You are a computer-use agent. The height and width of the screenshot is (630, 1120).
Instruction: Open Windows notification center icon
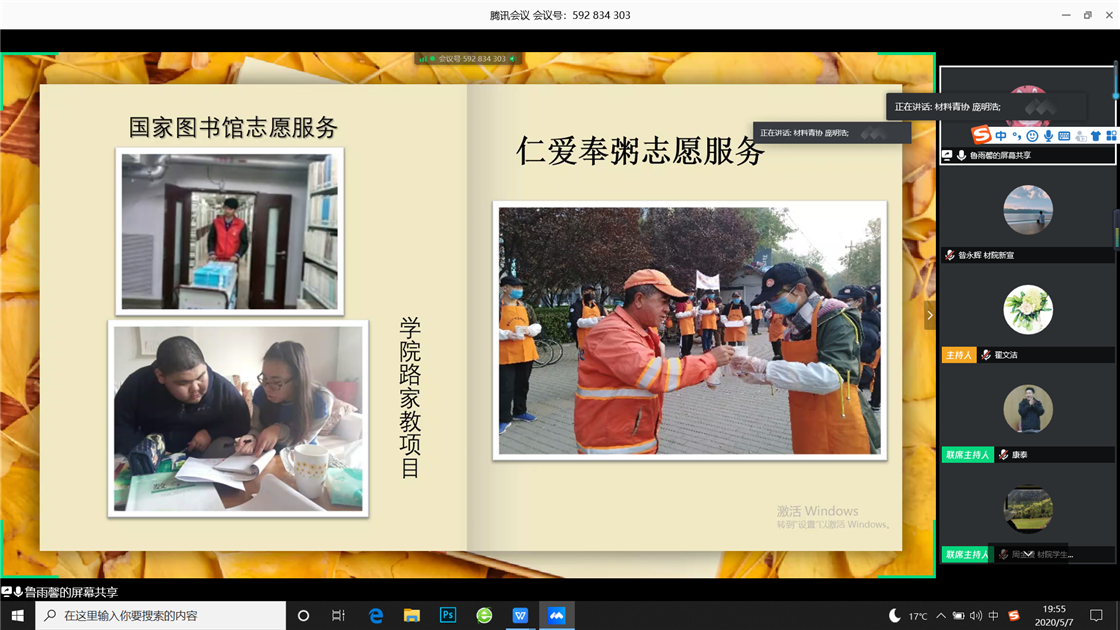(x=1096, y=616)
